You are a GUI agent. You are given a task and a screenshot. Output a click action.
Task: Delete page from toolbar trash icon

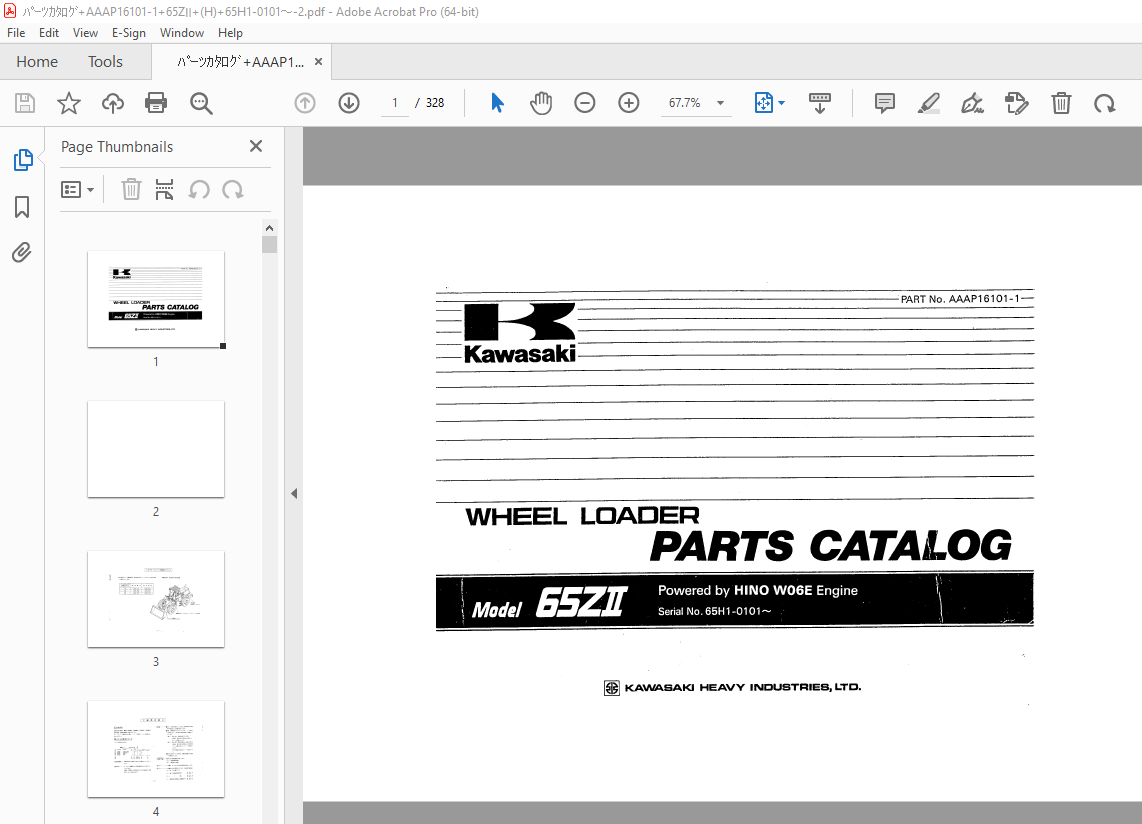(x=1061, y=103)
